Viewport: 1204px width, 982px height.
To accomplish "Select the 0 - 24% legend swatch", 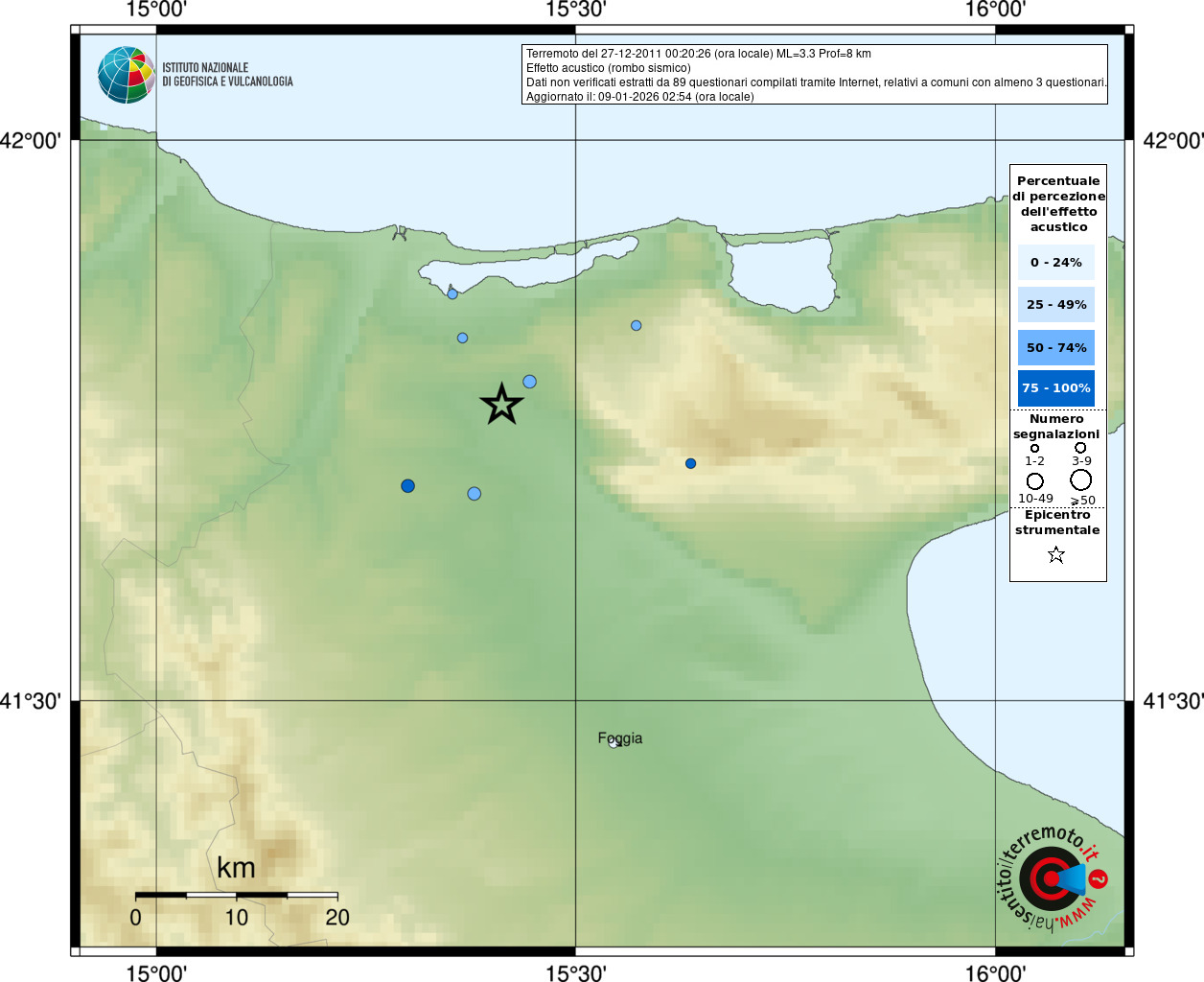I will pos(1056,262).
